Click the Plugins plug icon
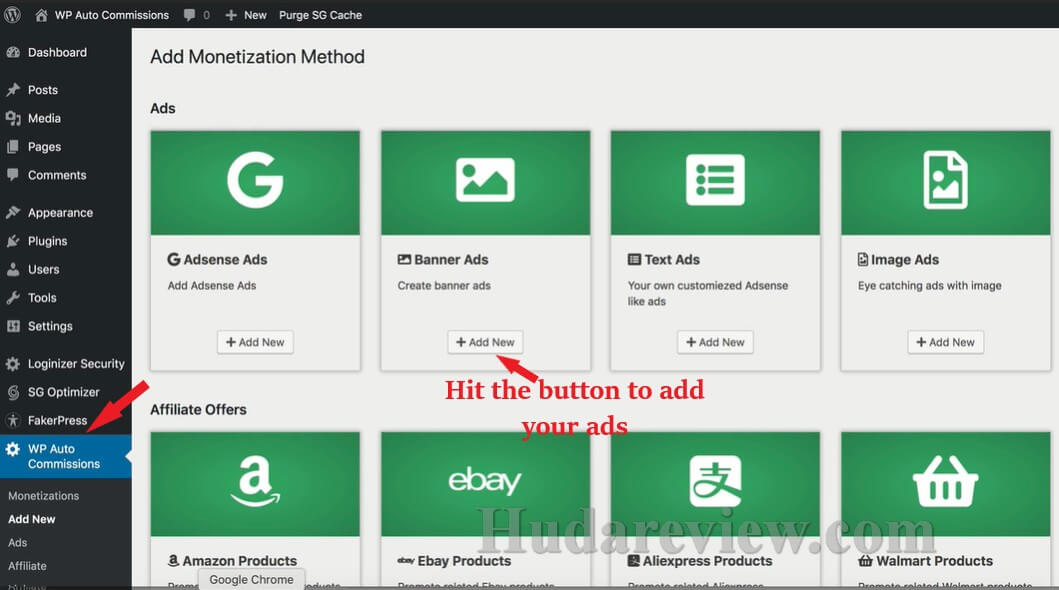This screenshot has width=1059, height=590. 13,241
